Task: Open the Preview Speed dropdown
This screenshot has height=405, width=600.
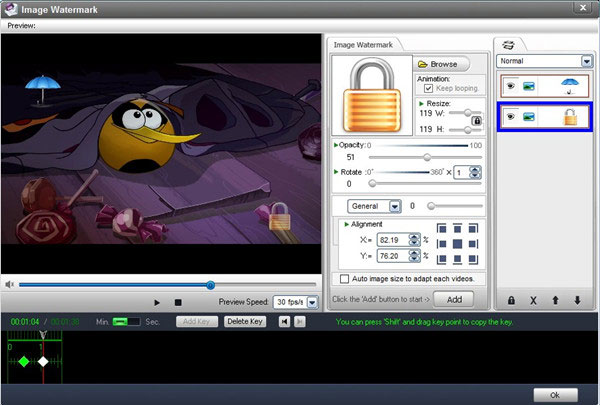Action: (x=312, y=302)
